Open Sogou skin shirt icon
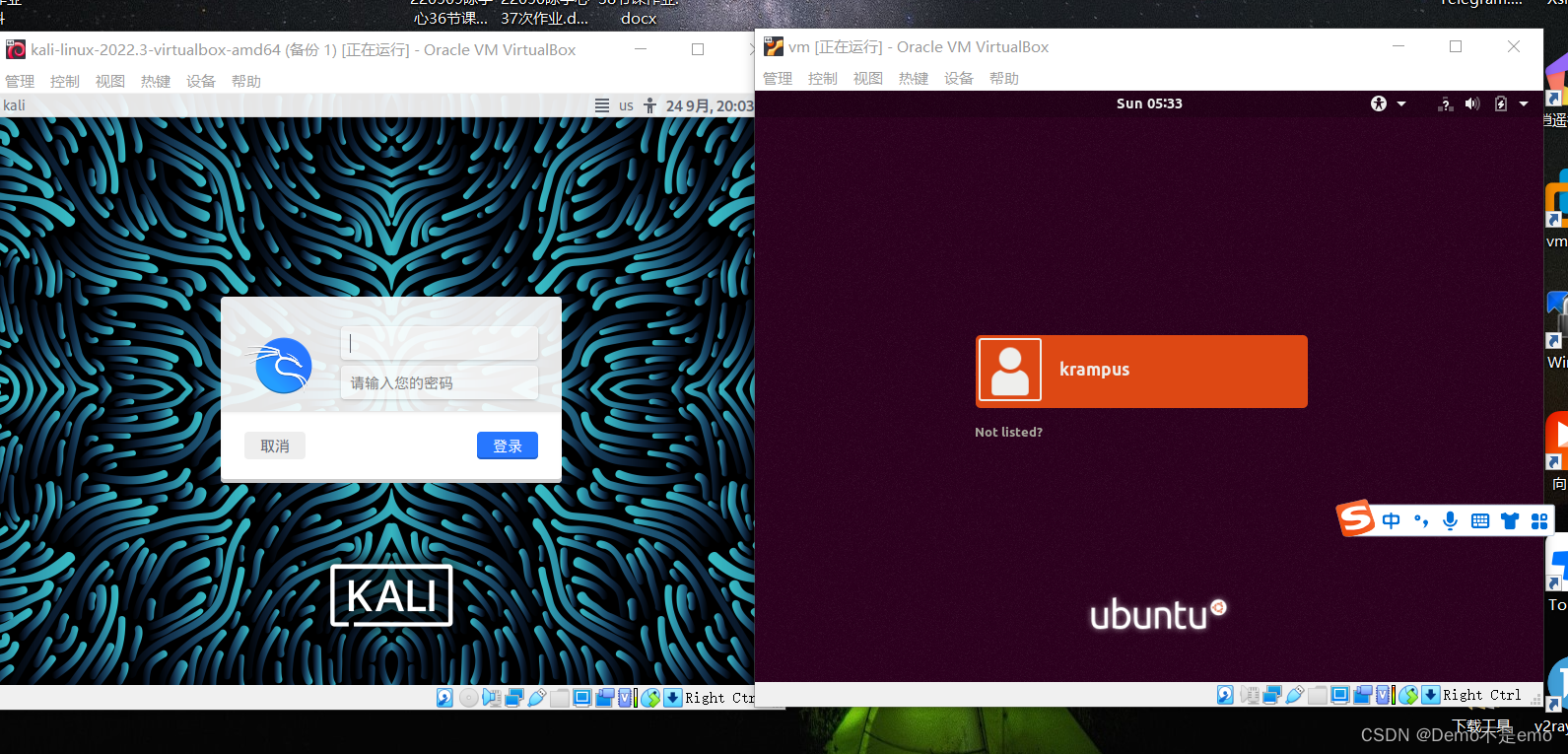The image size is (1568, 754). [1510, 520]
